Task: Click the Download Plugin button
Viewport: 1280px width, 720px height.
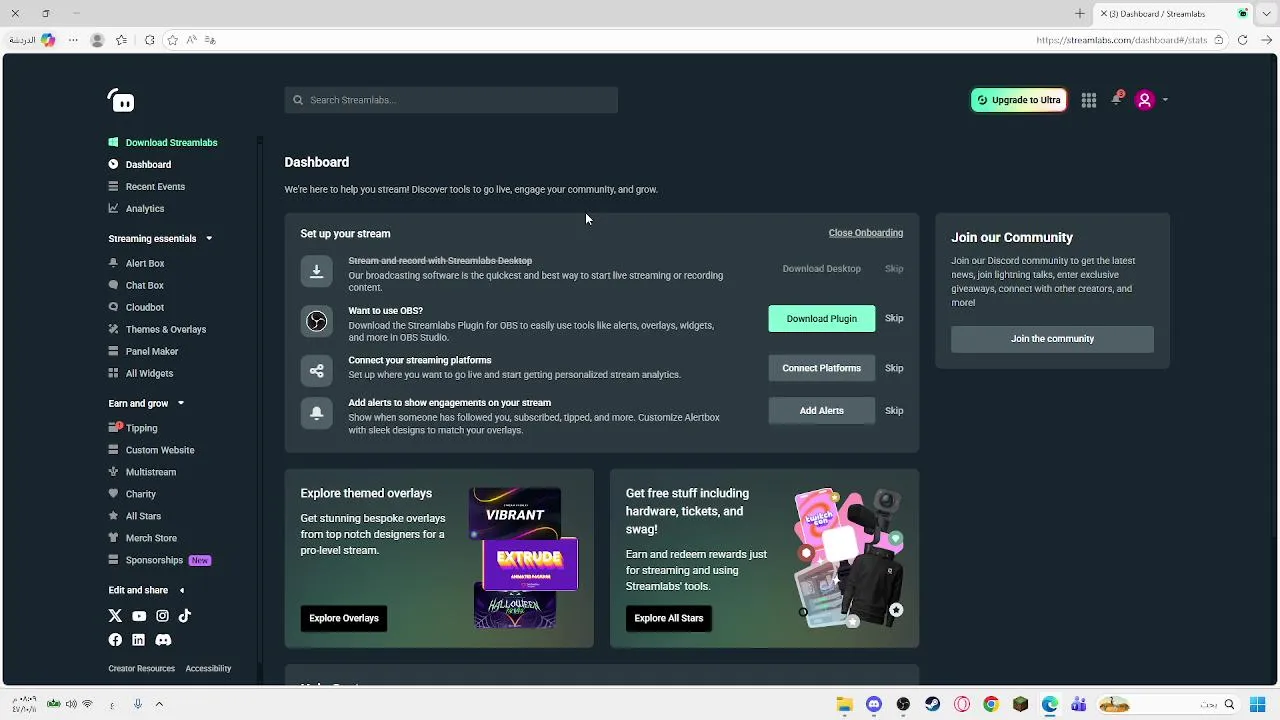Action: [821, 319]
